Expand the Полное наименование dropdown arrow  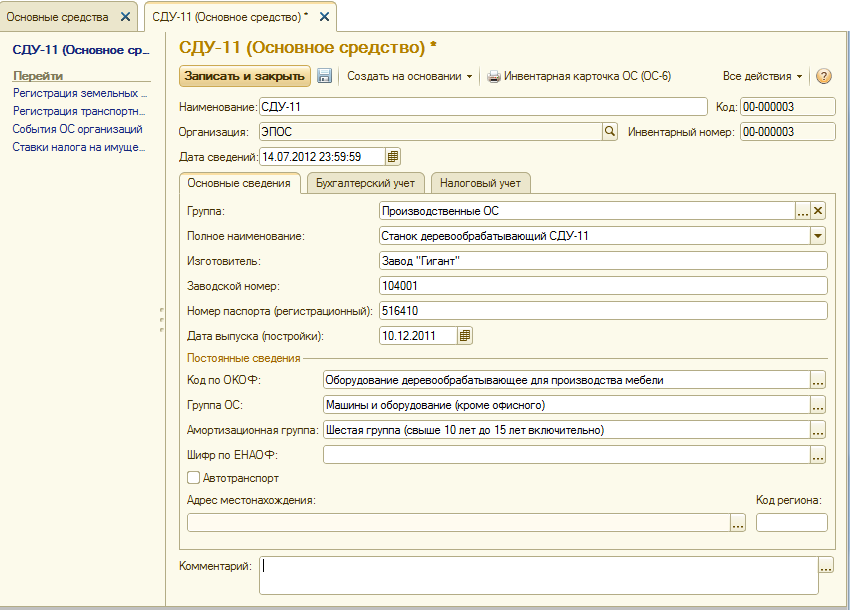tap(818, 236)
